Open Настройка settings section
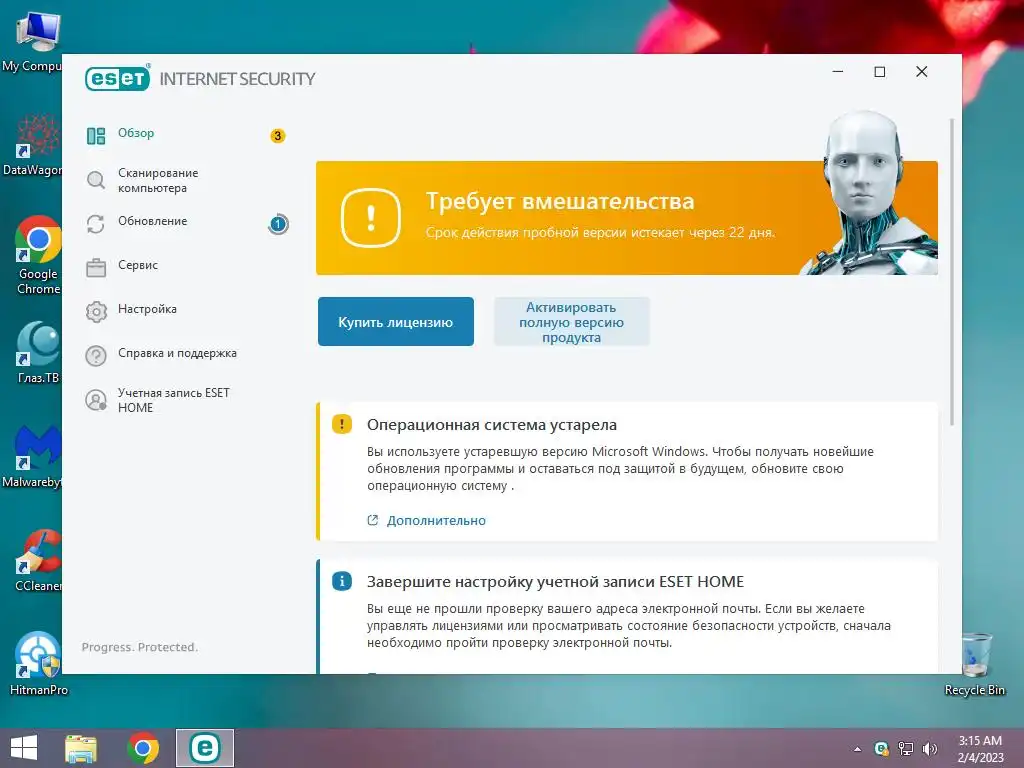Screen dimensions: 1024x768 [147, 309]
